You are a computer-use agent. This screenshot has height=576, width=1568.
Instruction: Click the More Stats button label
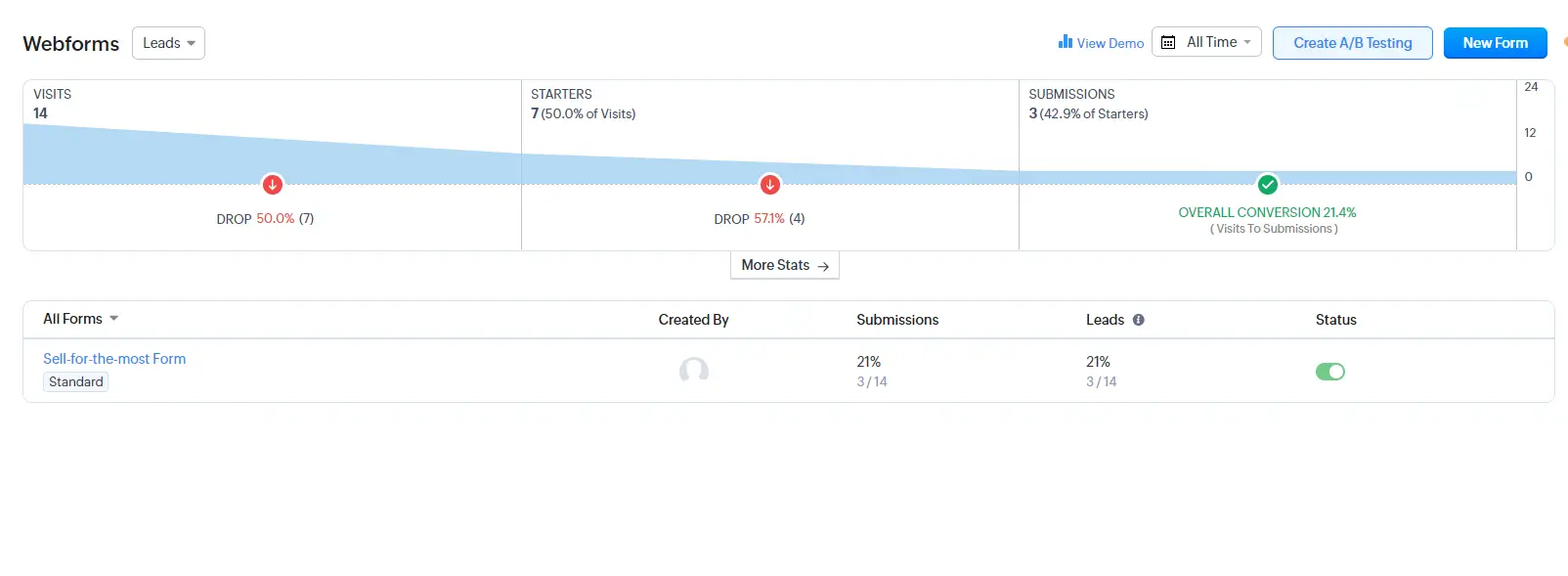(775, 265)
